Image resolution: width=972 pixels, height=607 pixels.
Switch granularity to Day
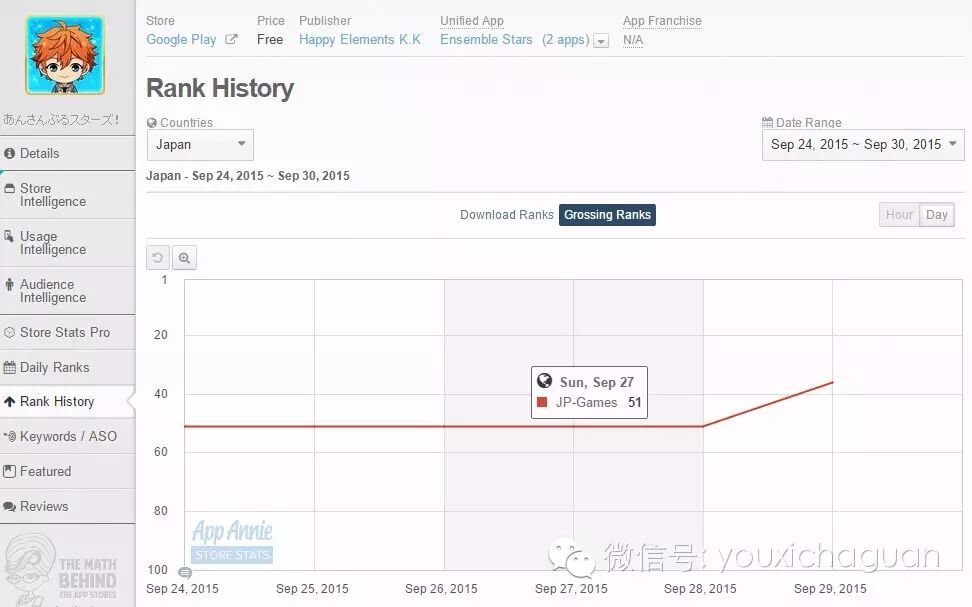pos(937,215)
